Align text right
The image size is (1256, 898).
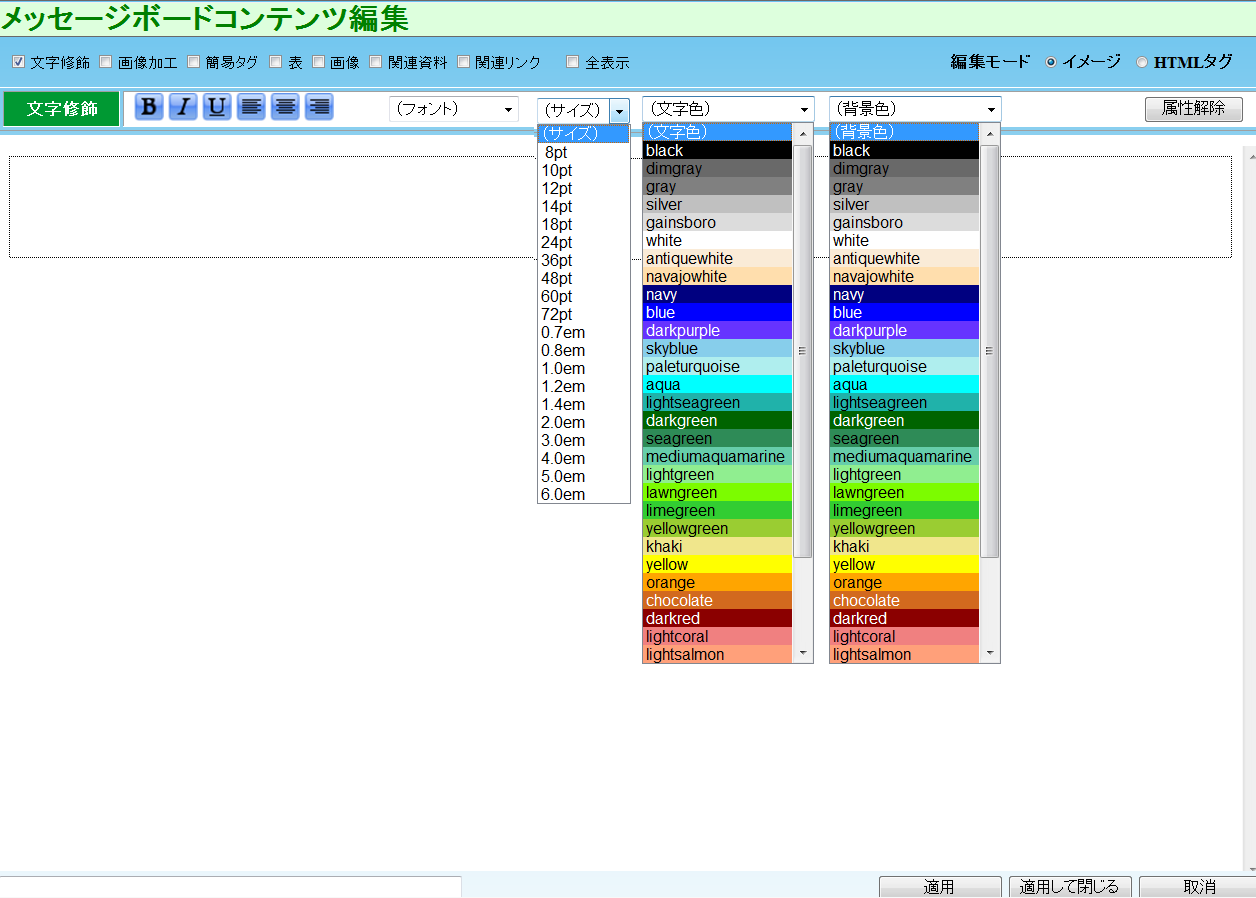(x=319, y=107)
